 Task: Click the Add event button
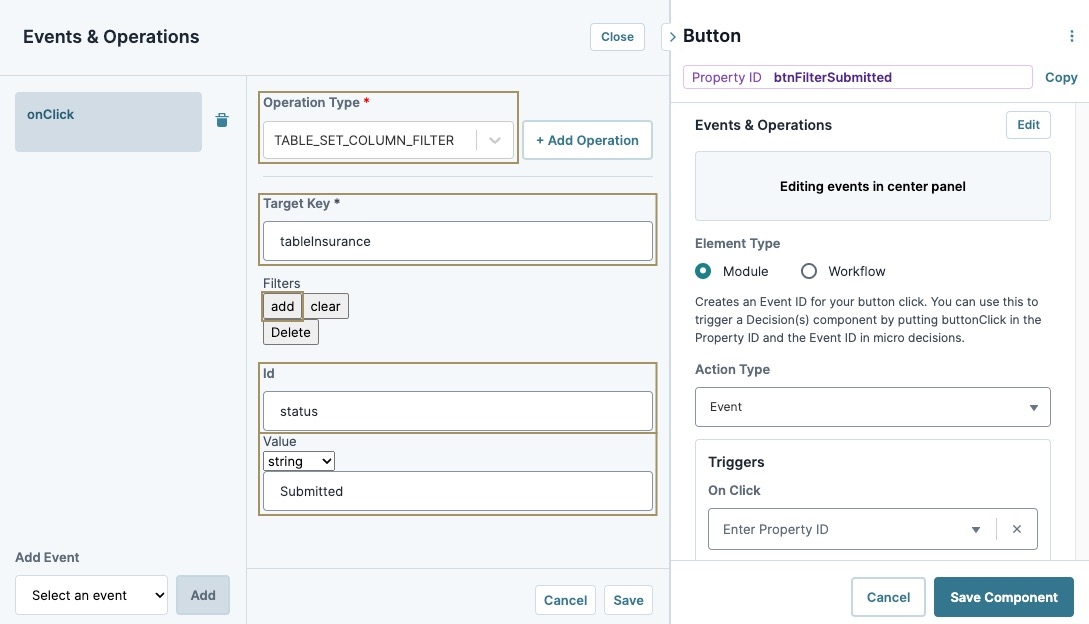[x=203, y=595]
